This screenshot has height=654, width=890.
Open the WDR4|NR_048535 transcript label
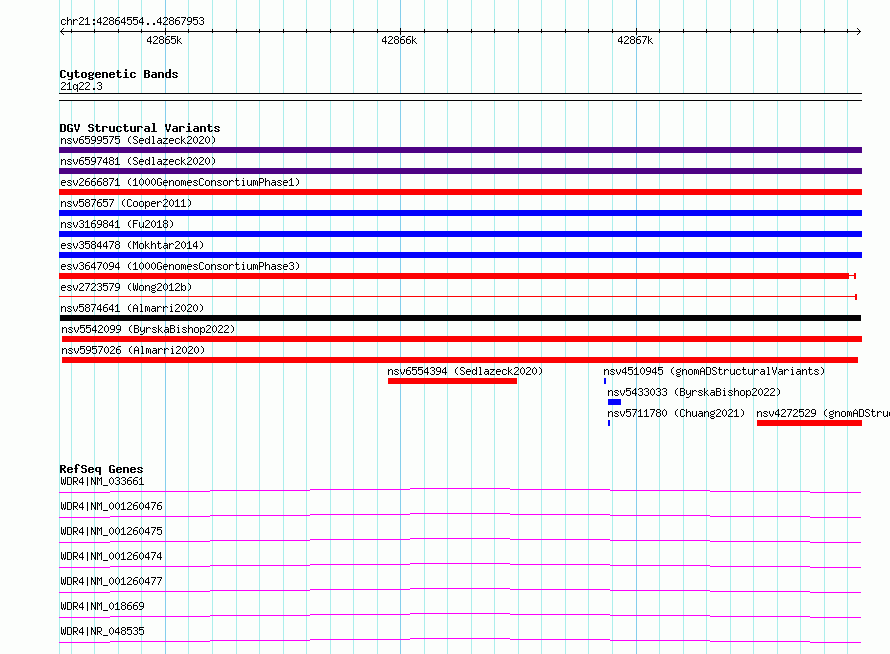102,631
